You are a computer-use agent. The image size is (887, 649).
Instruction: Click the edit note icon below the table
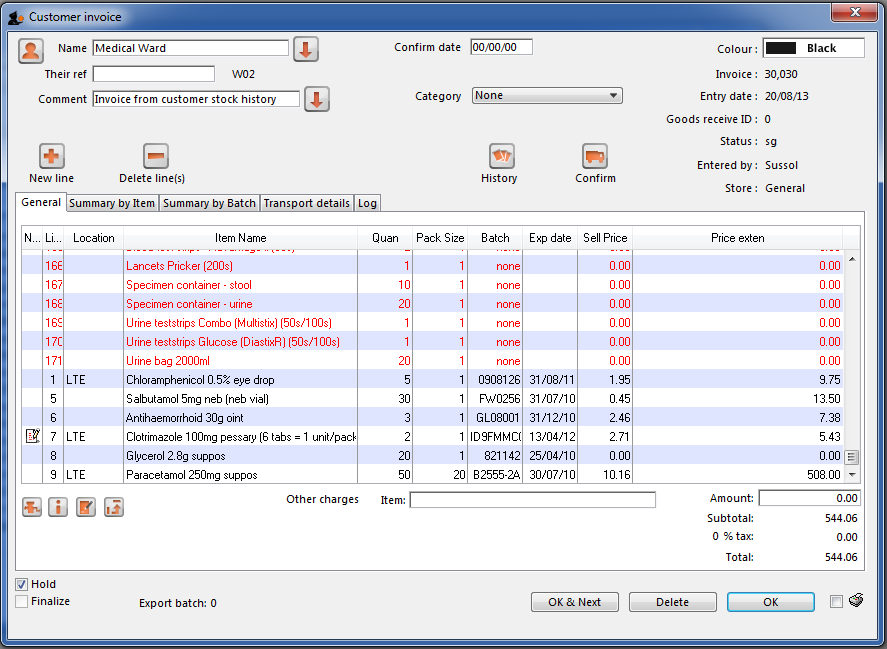pos(86,507)
